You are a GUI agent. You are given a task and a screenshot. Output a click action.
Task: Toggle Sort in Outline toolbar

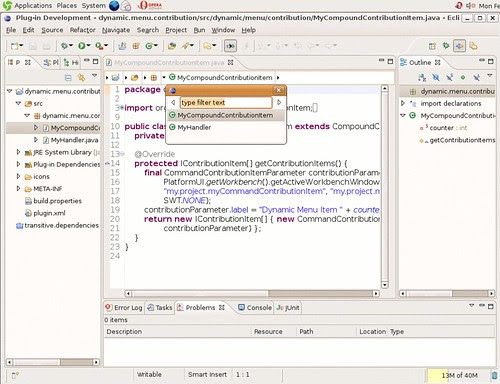(422, 78)
